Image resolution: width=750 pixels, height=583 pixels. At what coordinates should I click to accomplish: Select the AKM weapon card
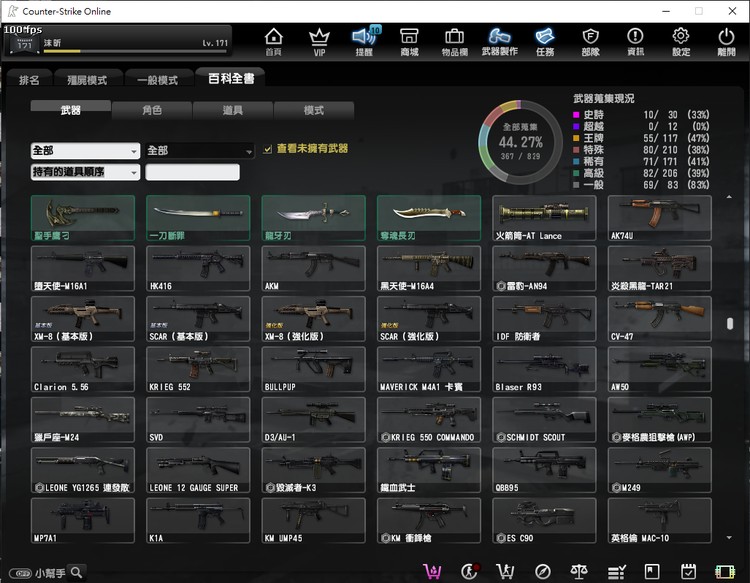point(313,268)
